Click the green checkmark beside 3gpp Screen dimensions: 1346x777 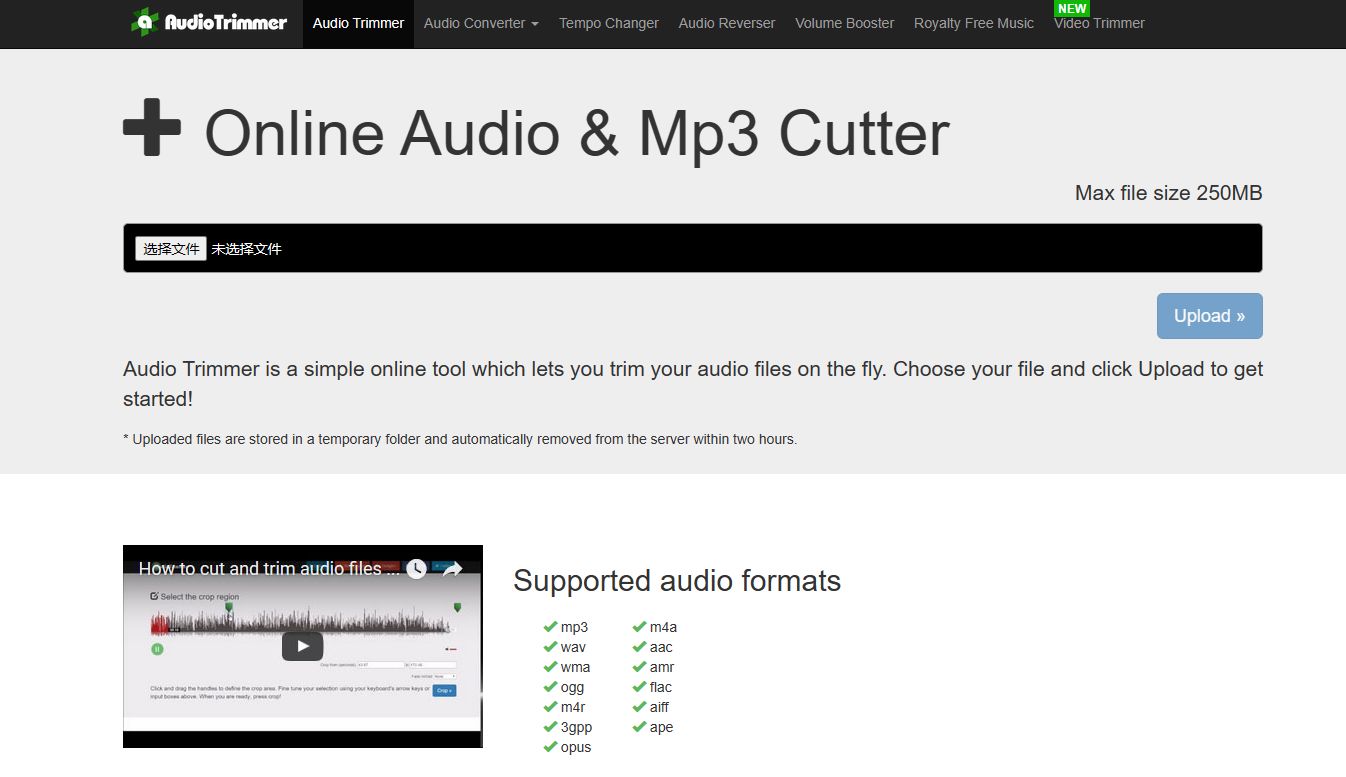[x=550, y=727]
